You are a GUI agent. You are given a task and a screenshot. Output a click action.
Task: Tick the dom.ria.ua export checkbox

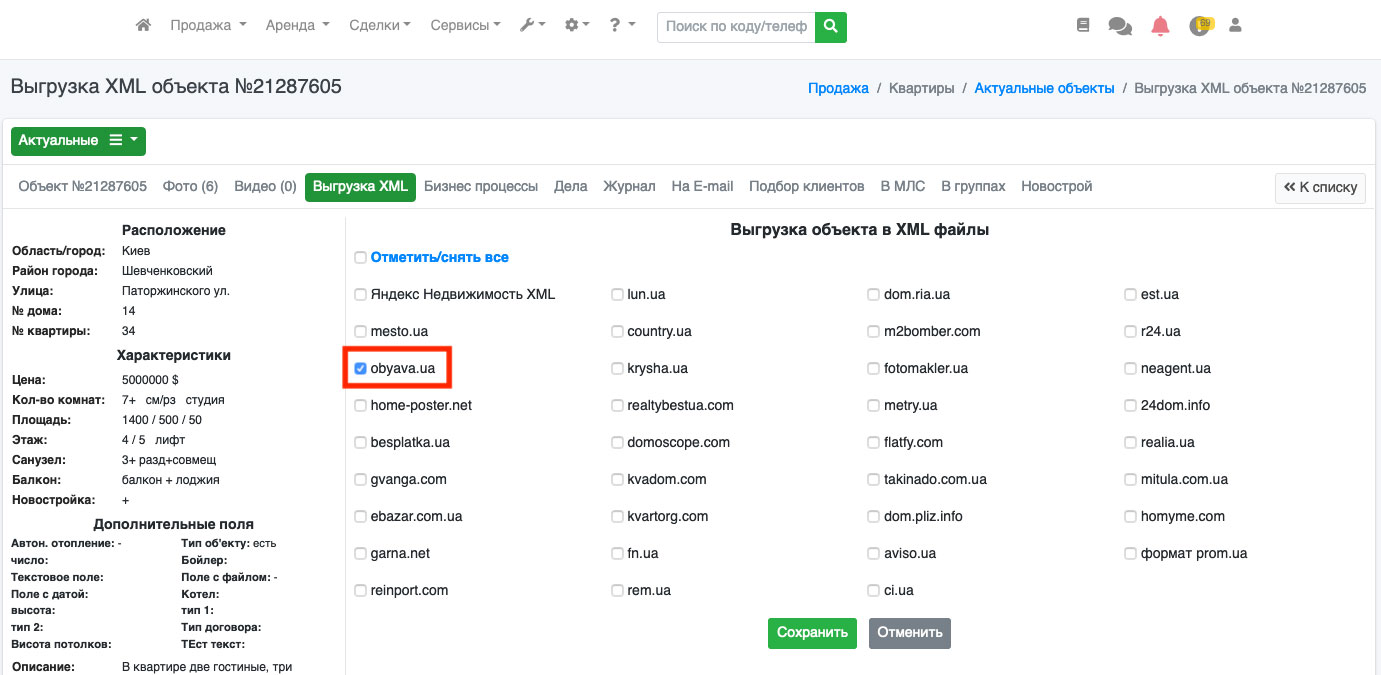coord(874,294)
